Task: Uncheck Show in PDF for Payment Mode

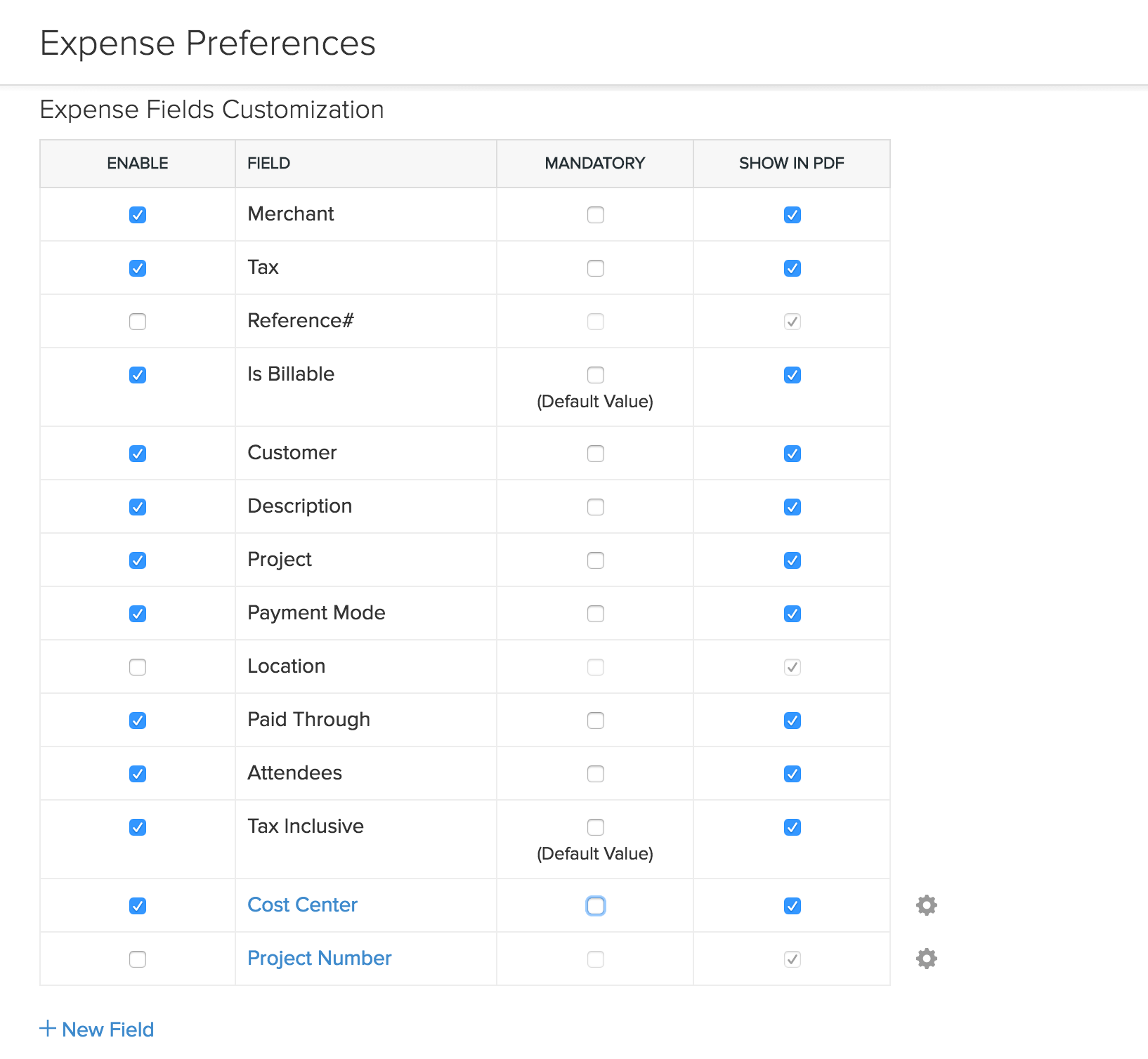Action: pyautogui.click(x=792, y=614)
